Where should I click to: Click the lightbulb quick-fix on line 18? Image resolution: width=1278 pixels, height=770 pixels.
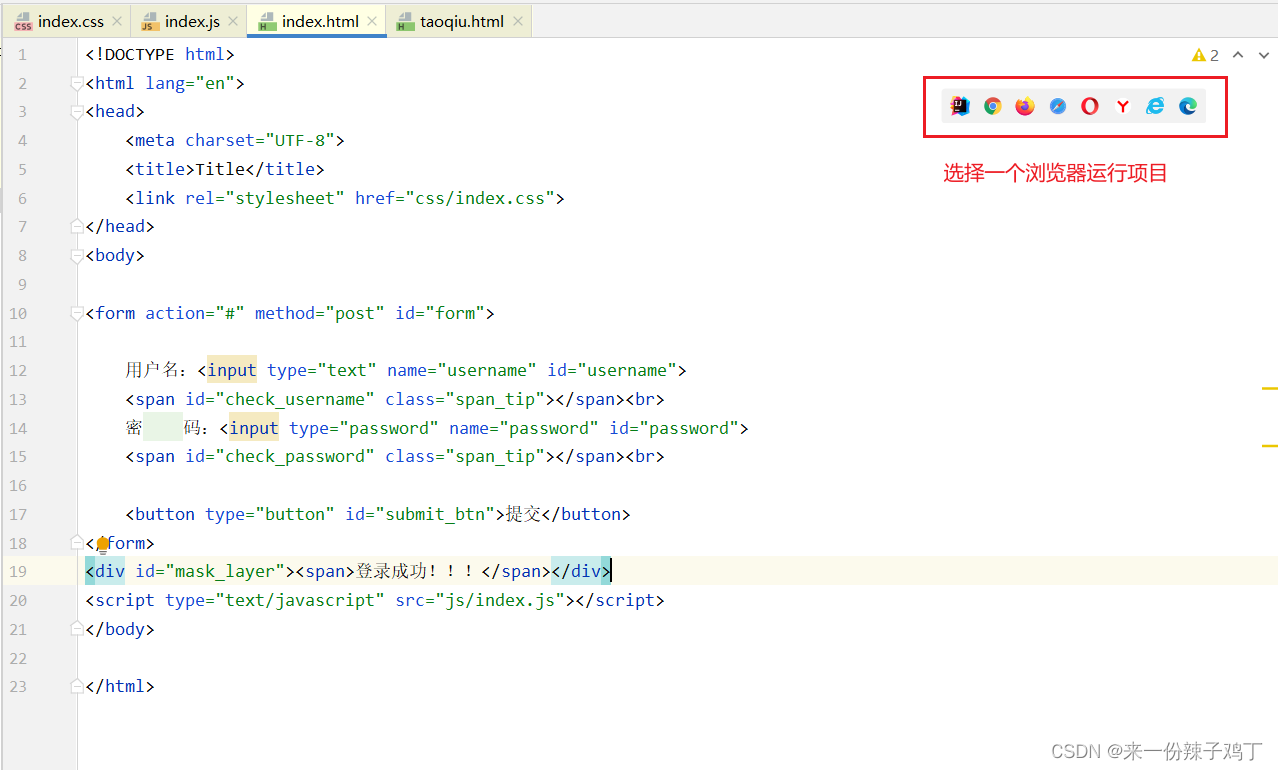click(102, 545)
